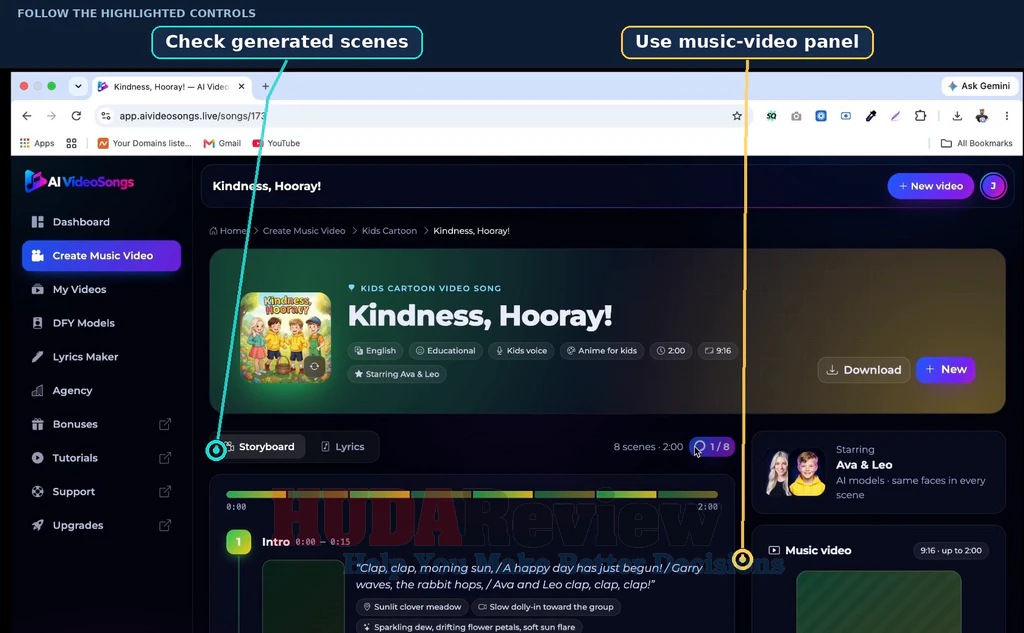Click the address bar URL
Viewport: 1024px width, 633px height.
pyautogui.click(x=192, y=116)
